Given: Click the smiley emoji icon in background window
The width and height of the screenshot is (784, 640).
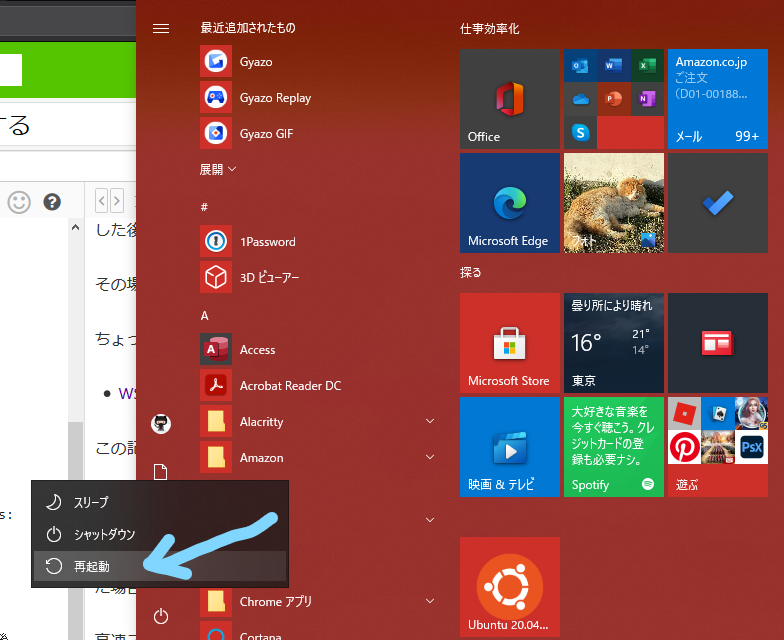Looking at the screenshot, I should point(19,202).
